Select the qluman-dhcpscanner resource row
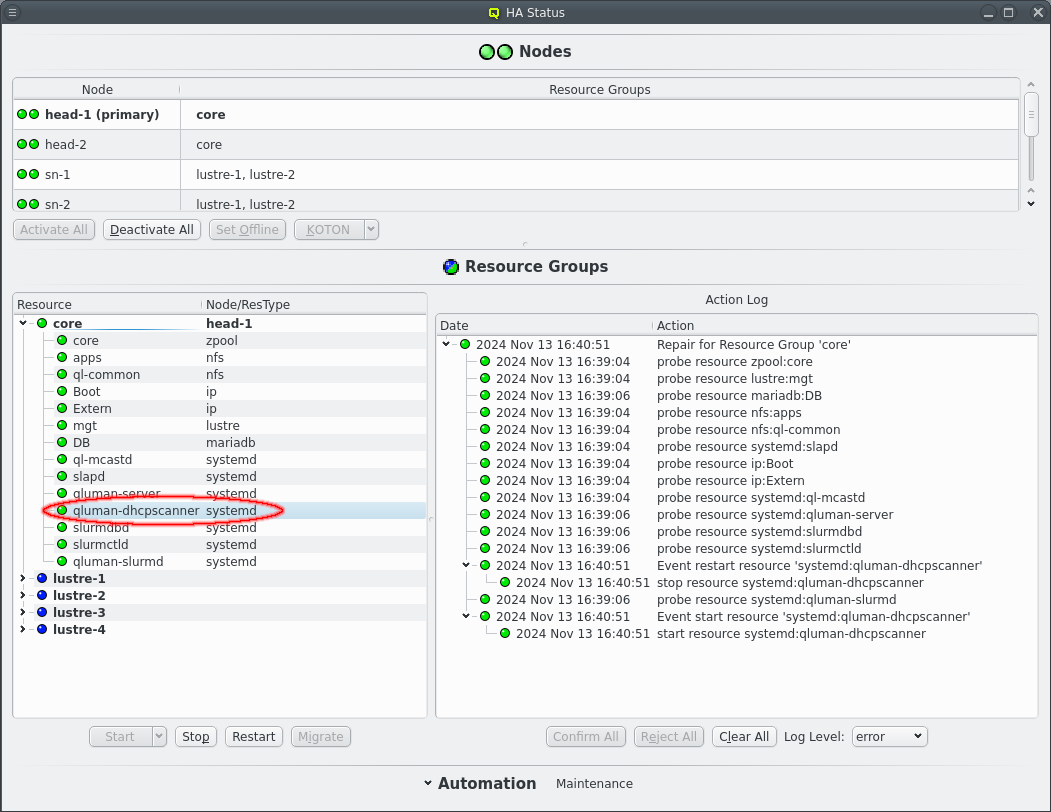1051x812 pixels. (220, 510)
